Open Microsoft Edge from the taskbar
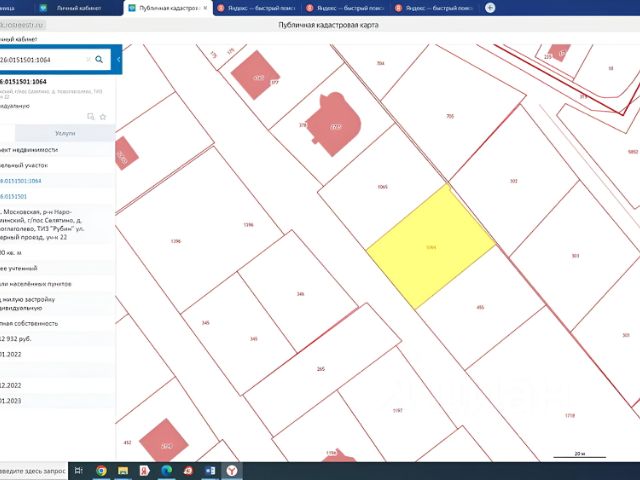The width and height of the screenshot is (640, 480). click(167, 471)
